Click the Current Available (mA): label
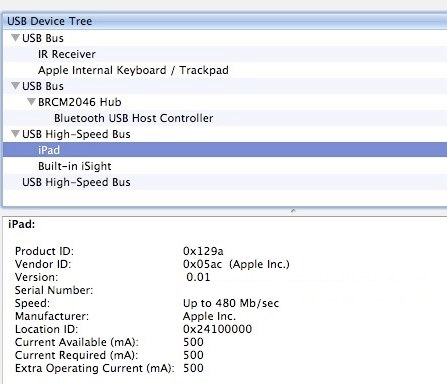 click(x=77, y=342)
